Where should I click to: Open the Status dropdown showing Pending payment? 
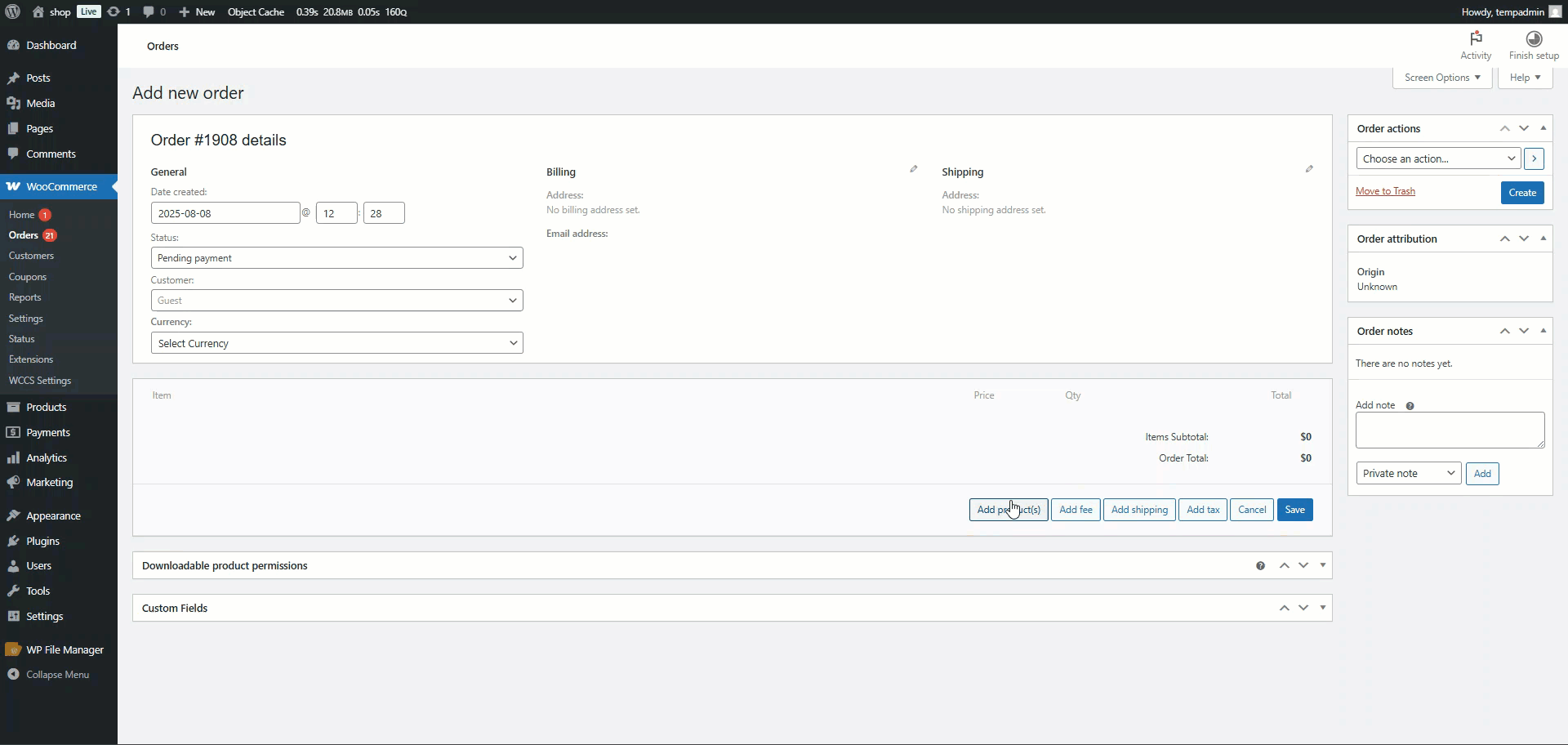[336, 258]
